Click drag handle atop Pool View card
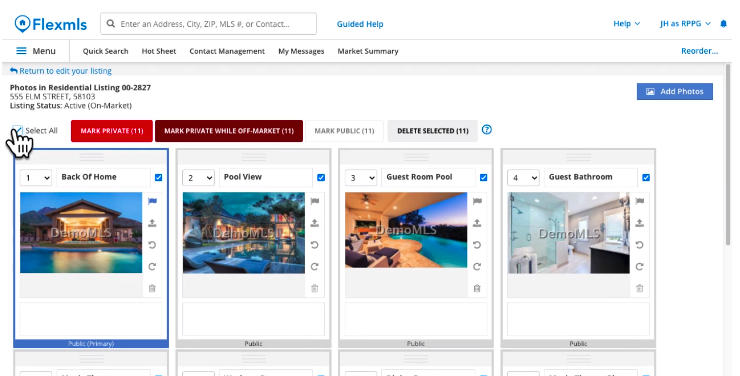The width and height of the screenshot is (740, 376). click(x=253, y=157)
